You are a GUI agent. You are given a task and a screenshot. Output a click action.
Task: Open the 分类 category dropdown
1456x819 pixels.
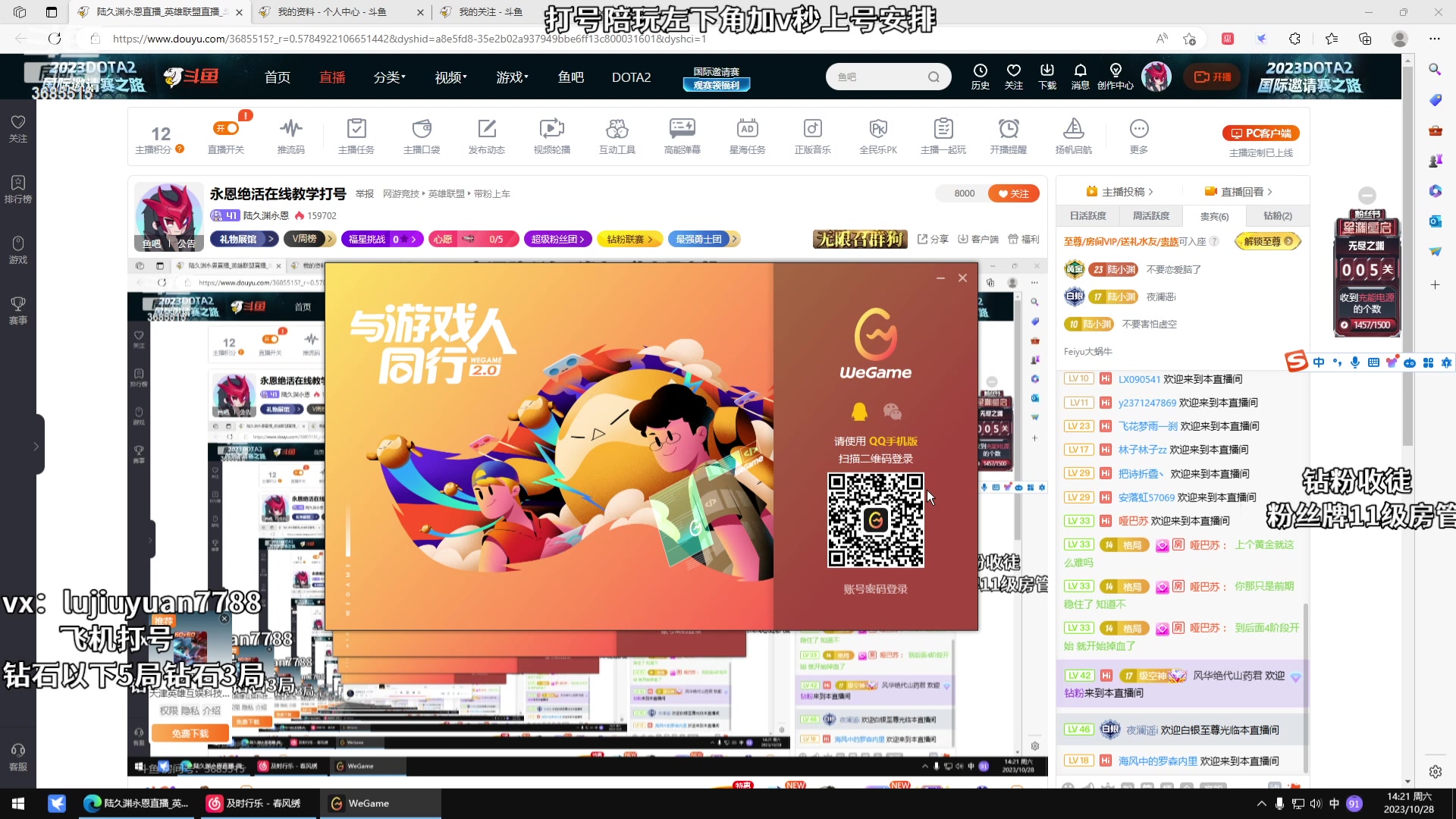pos(389,77)
